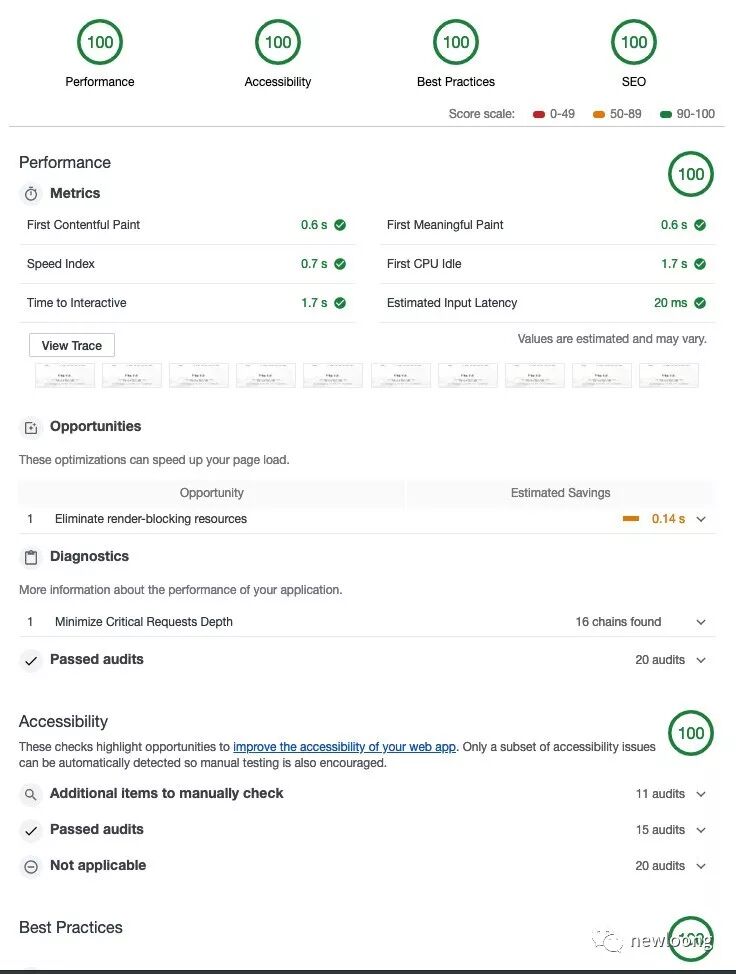Expand Eliminate render-blocking resources chevron
736x974 pixels.
(x=701, y=520)
